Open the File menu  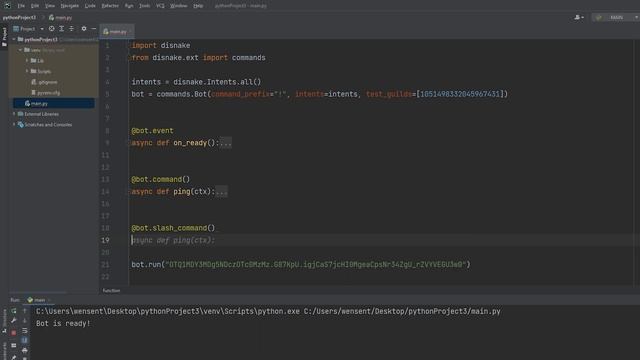pyautogui.click(x=21, y=6)
